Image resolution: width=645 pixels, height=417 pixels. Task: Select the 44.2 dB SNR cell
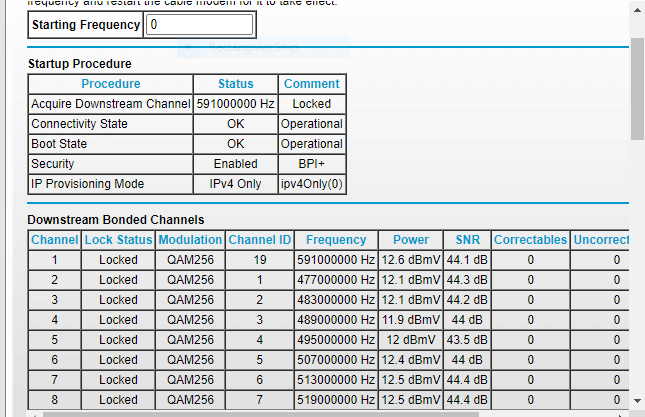467,300
